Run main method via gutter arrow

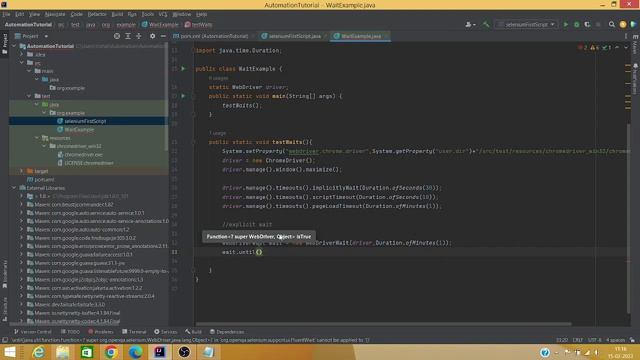pyautogui.click(x=183, y=96)
